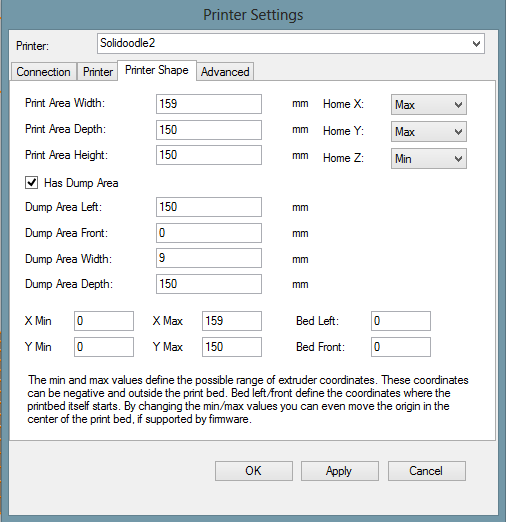Cancel the printer settings dialog
Screen dimensions: 506x522
427,471
